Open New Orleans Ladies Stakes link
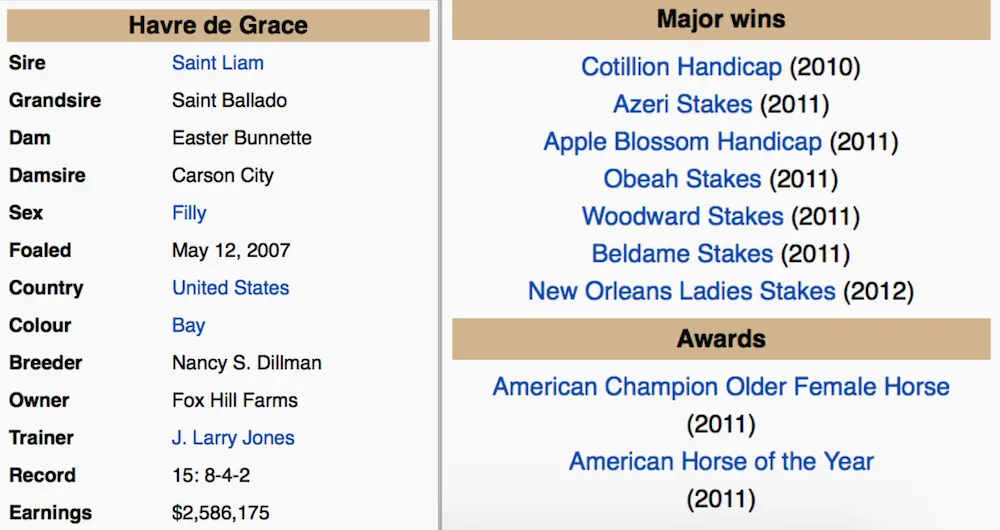This screenshot has height=530, width=1000. click(x=681, y=292)
